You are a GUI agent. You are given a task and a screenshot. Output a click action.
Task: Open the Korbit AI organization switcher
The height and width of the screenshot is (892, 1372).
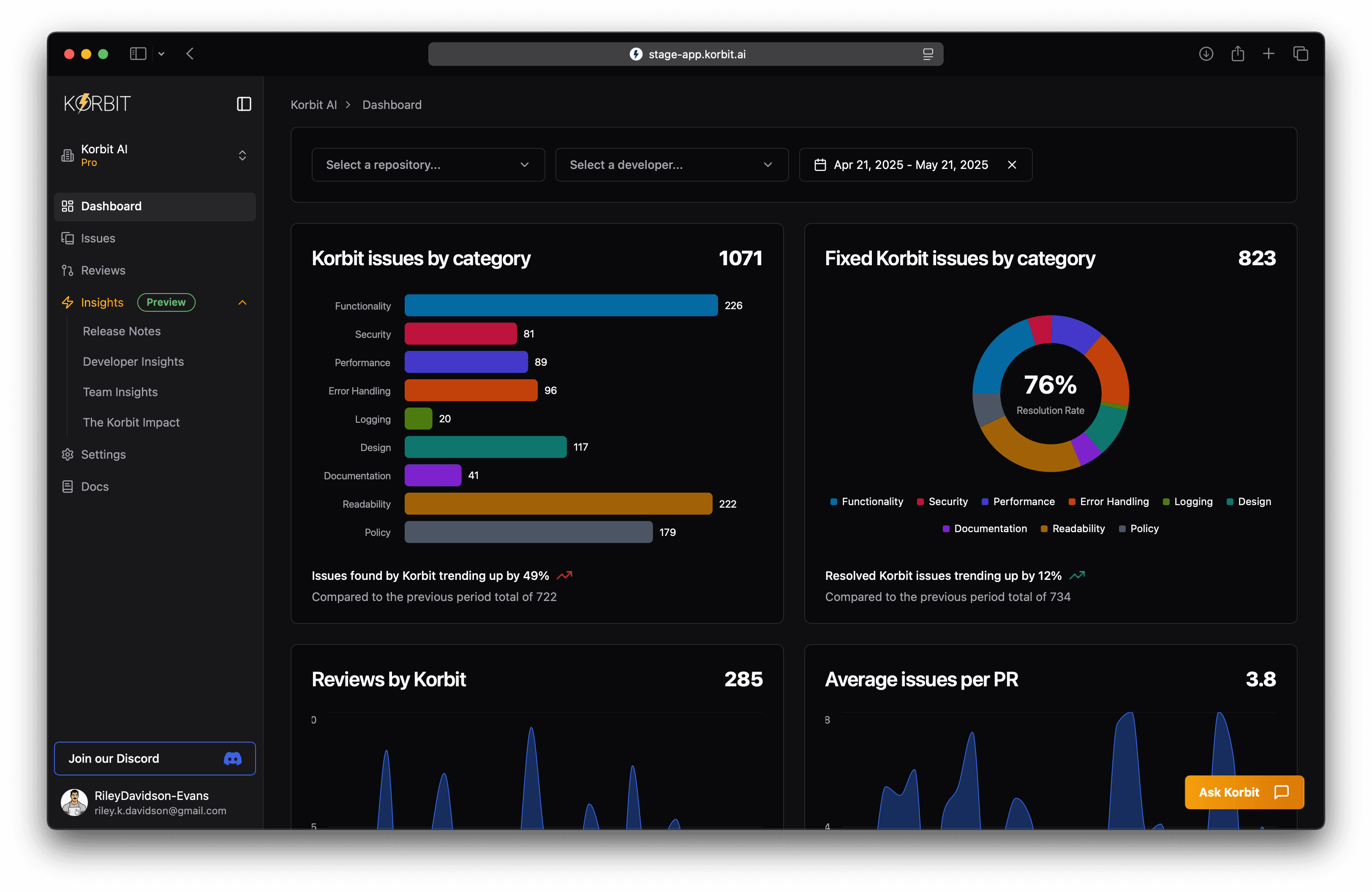click(x=155, y=155)
